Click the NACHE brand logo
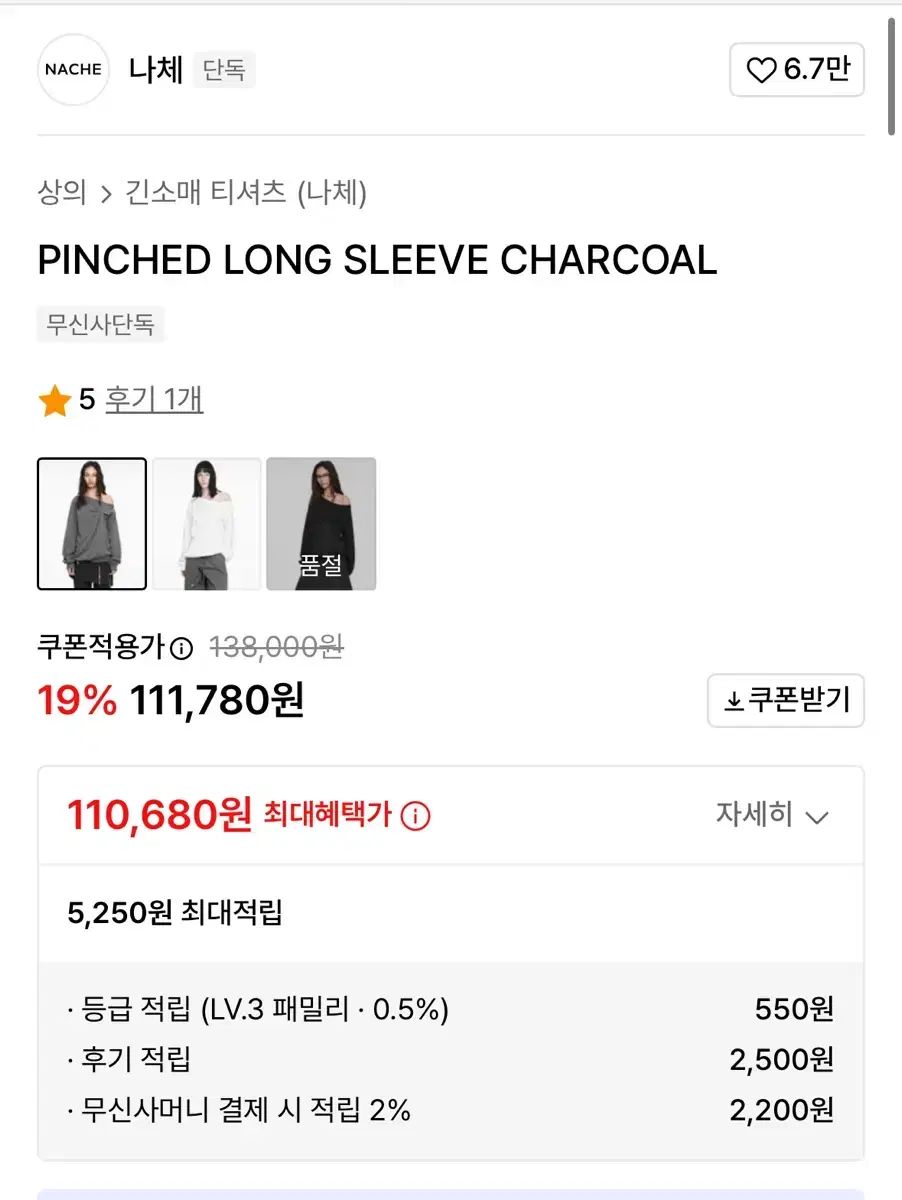Screen dimensions: 902x1200 point(73,70)
